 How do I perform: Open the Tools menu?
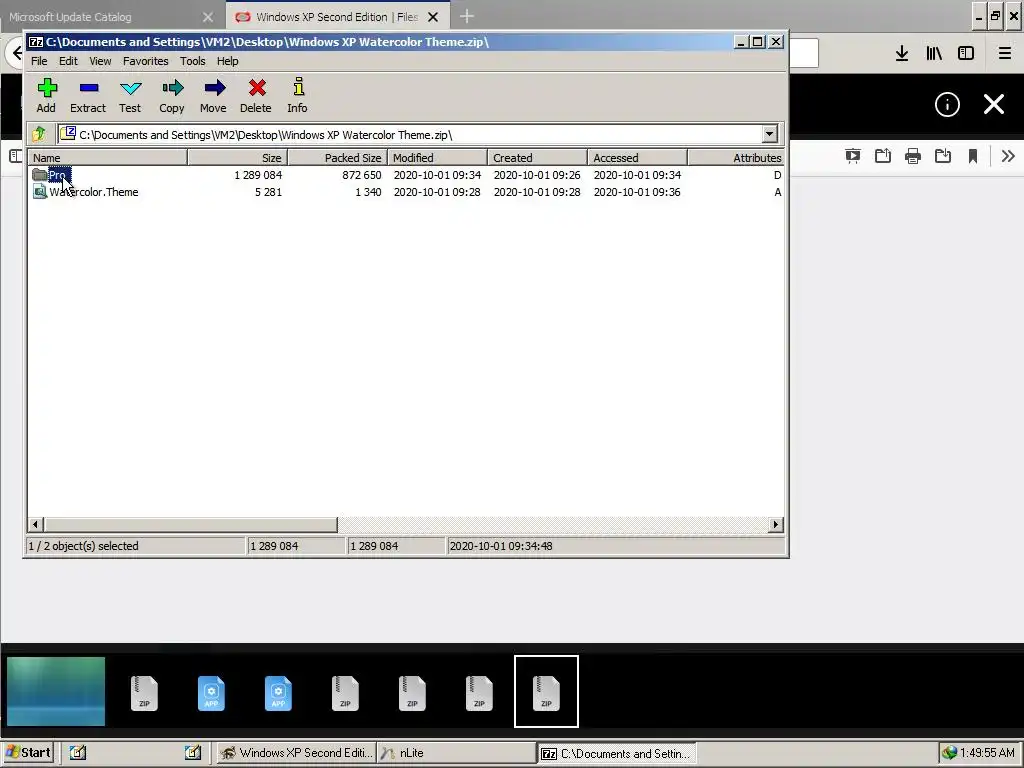[193, 61]
